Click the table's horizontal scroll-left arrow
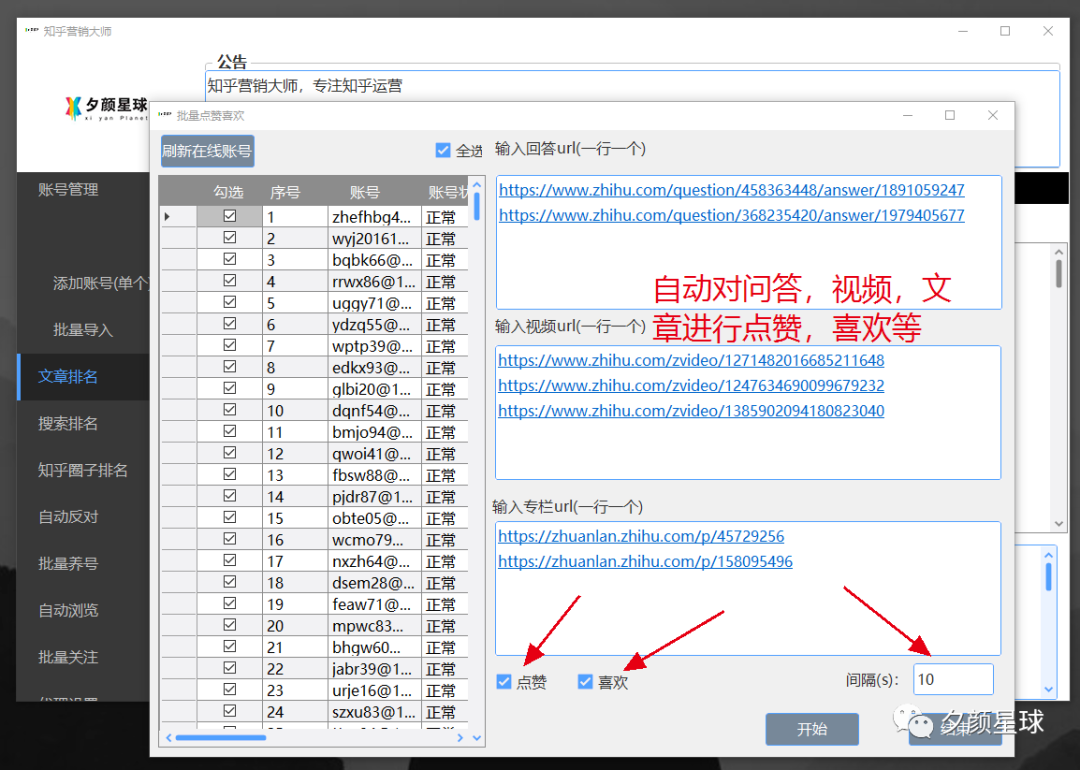This screenshot has height=770, width=1080. tap(169, 738)
